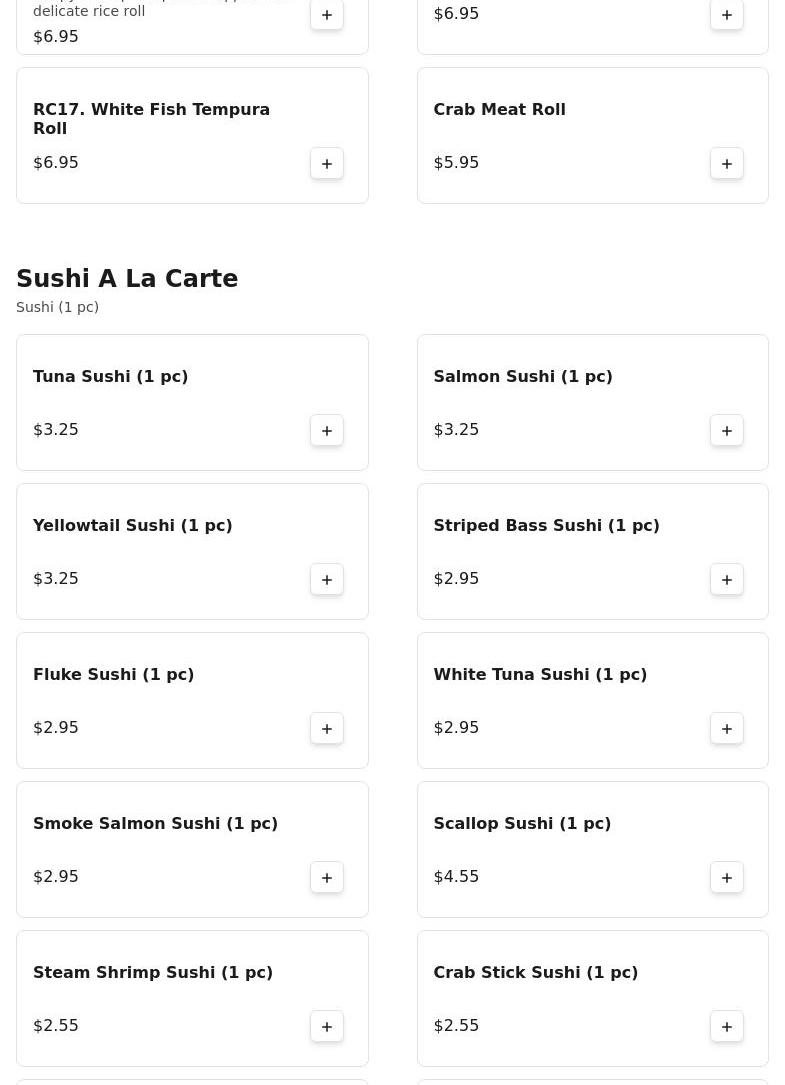Viewport: 785px width, 1085px height.
Task: Add Salmon Sushi (1 pc) with plus button
Action: 727,430
